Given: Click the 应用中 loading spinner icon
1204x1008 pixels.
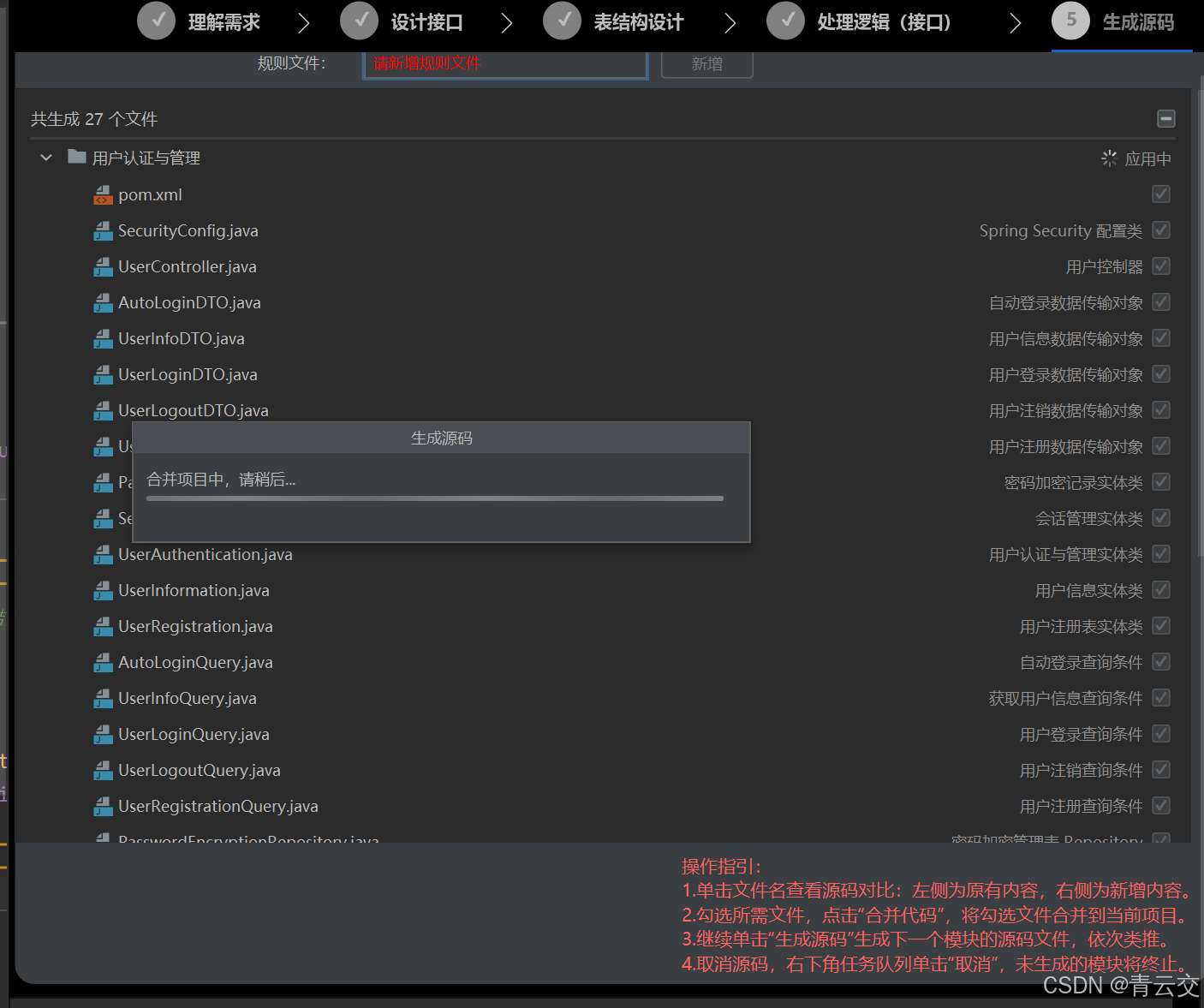Looking at the screenshot, I should pos(1109,158).
